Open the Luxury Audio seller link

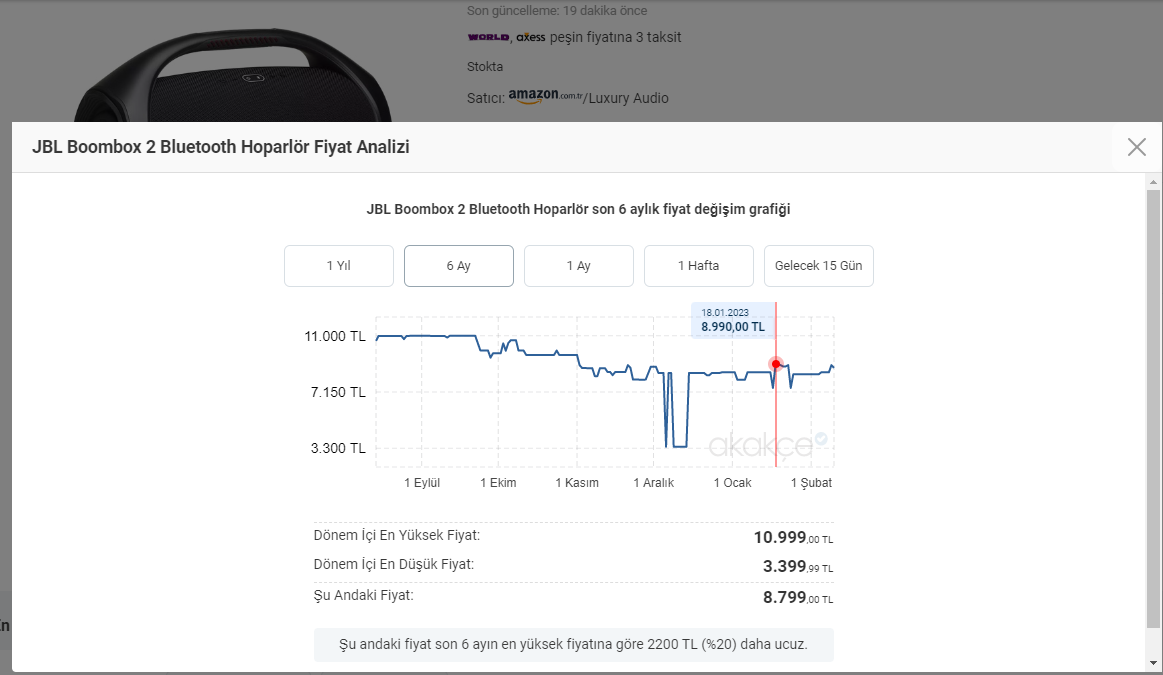click(x=629, y=98)
